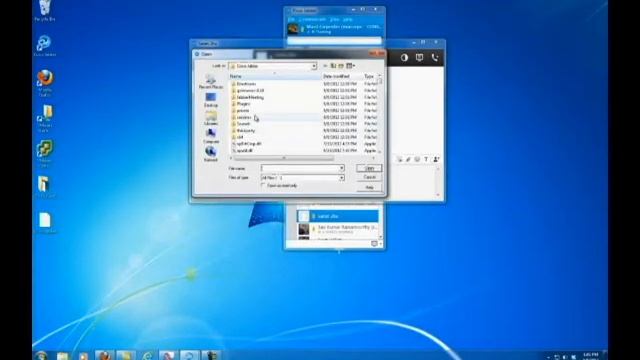The height and width of the screenshot is (360, 640).
Task: Open the File menu in Jabber main window
Action: coord(291,19)
